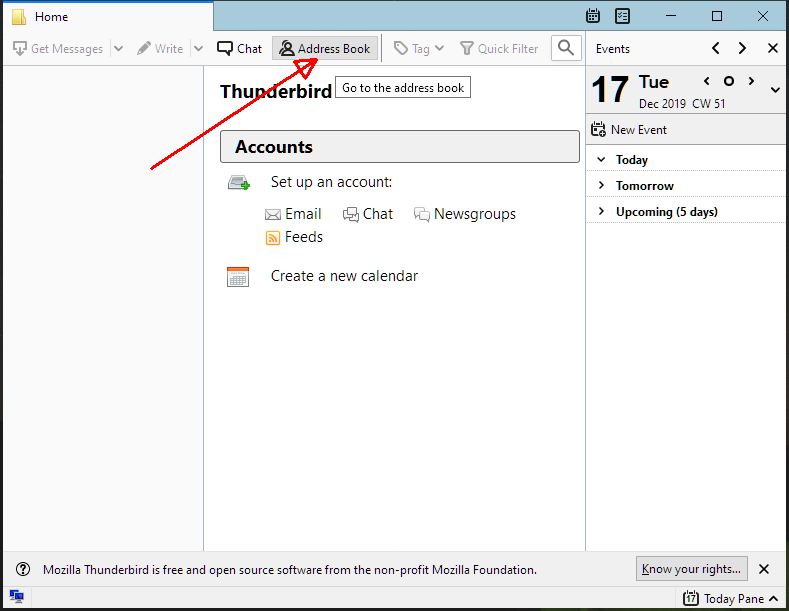
Task: Click calendar week CW 51 text
Action: (x=708, y=104)
